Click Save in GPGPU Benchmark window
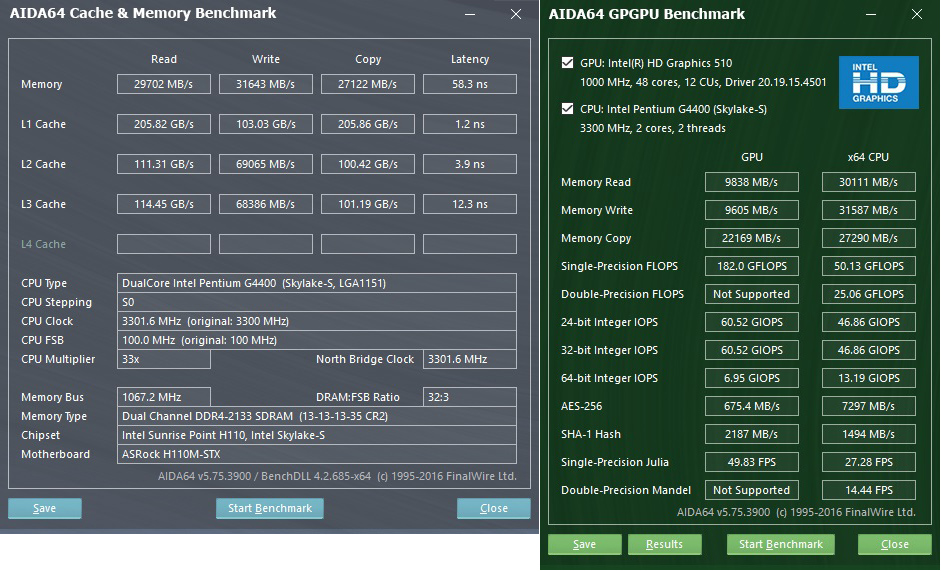The width and height of the screenshot is (941, 571). point(585,544)
